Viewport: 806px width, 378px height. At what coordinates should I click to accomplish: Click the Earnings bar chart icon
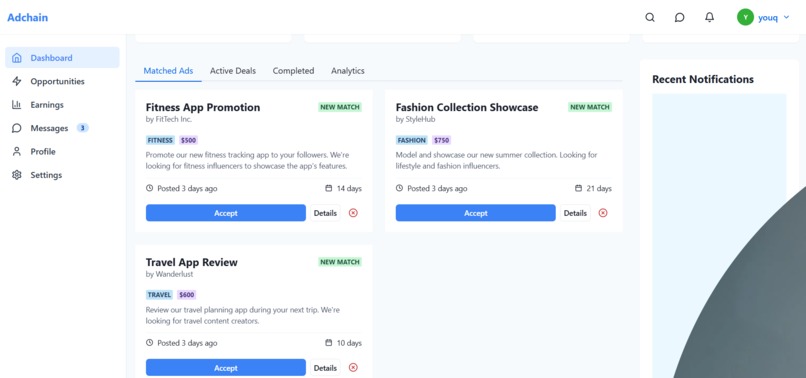[x=17, y=104]
